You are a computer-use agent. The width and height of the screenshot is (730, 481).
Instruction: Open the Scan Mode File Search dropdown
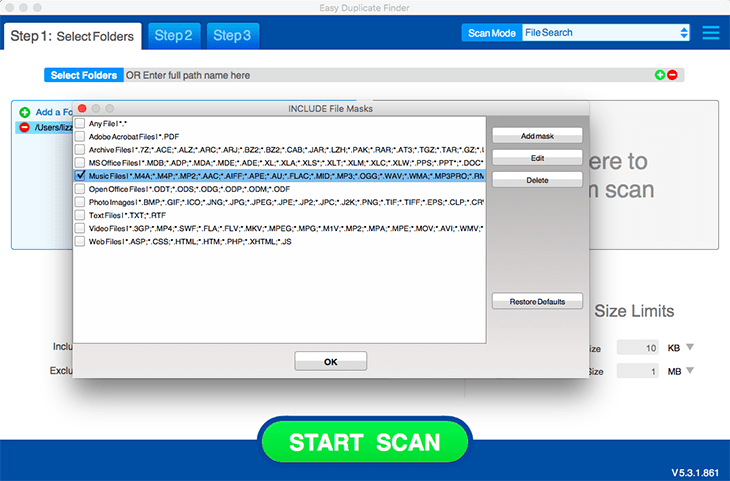coord(606,33)
